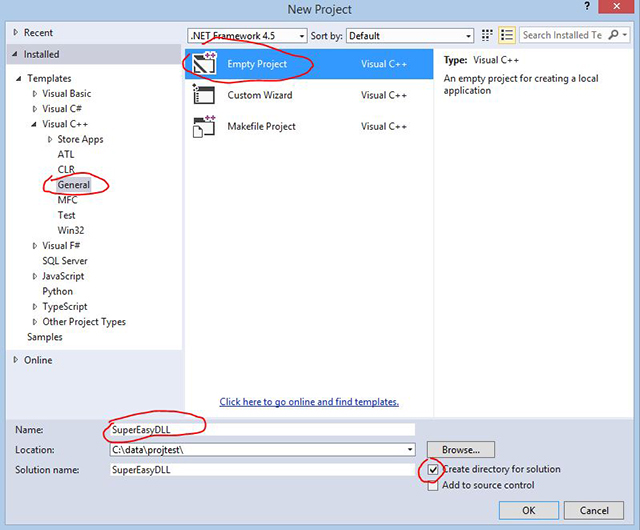The image size is (640, 530).
Task: Collapse the Templates tree node
Action: (19, 78)
